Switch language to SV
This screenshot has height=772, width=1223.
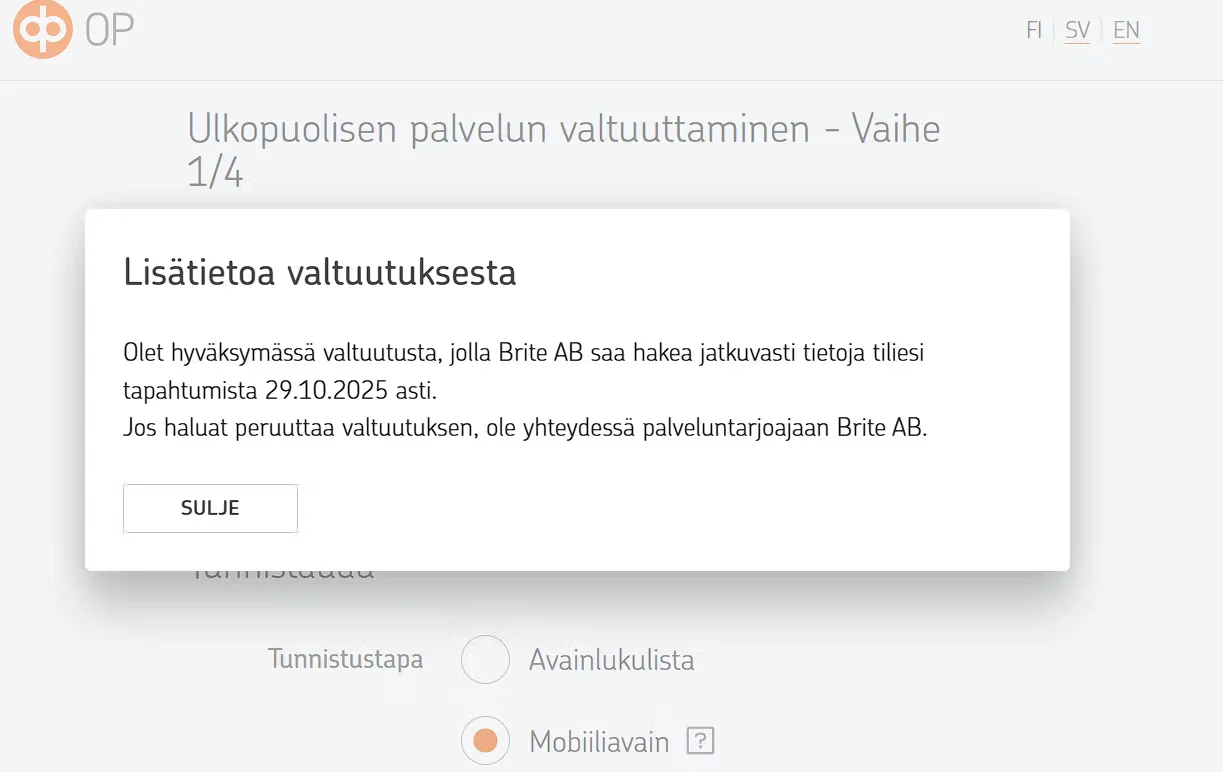(1077, 31)
